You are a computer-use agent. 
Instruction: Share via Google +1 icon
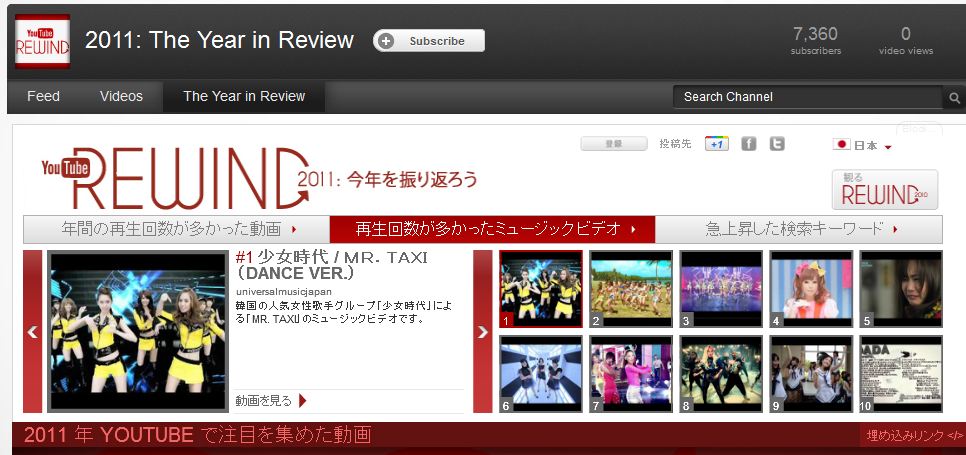(717, 143)
